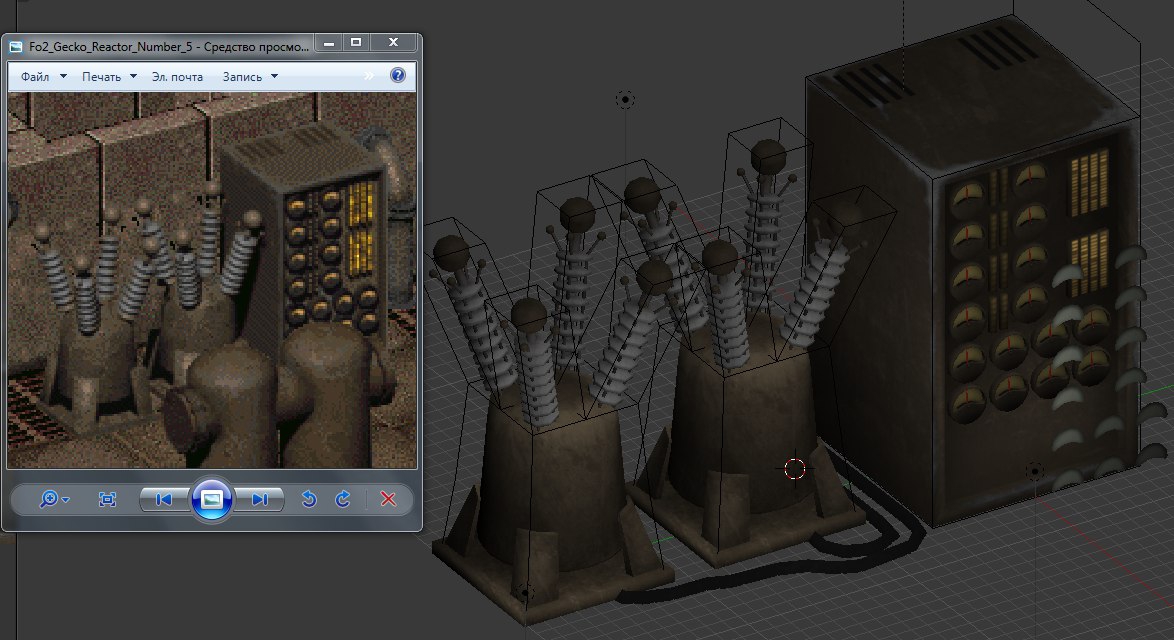Open the zoom magnifier control
This screenshot has height=640, width=1174.
54,499
